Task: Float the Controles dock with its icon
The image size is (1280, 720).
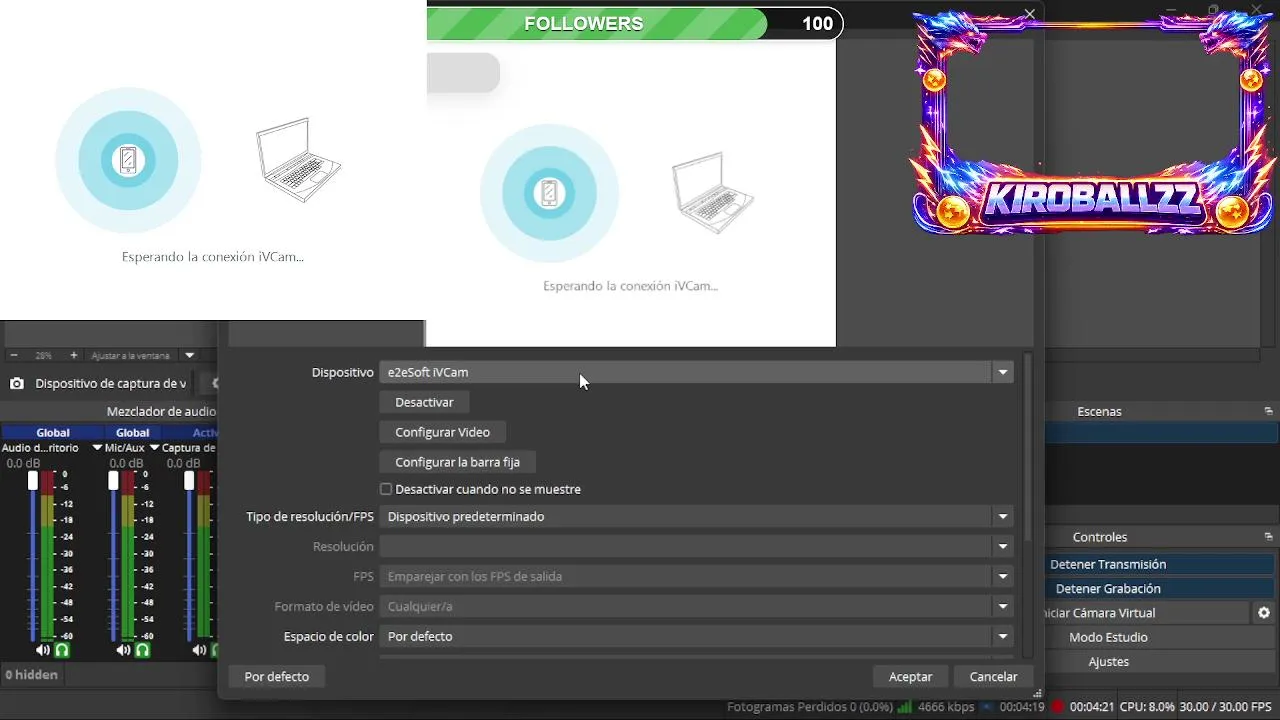Action: pyautogui.click(x=1268, y=537)
